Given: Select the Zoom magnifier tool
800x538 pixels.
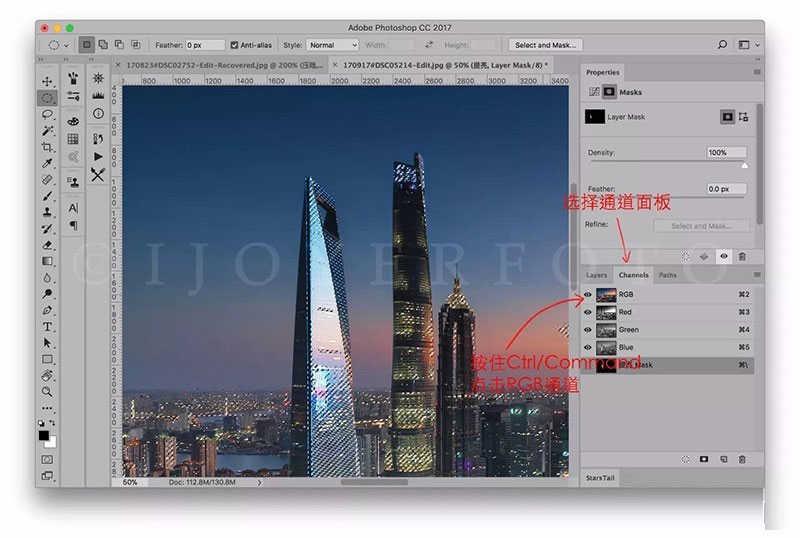Looking at the screenshot, I should 47,392.
